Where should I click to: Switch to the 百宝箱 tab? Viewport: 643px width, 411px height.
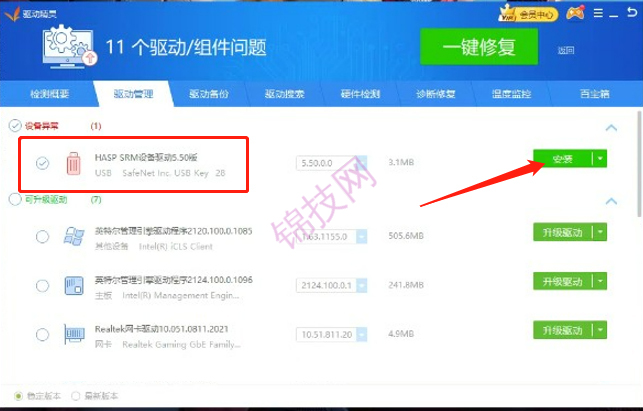pyautogui.click(x=595, y=94)
